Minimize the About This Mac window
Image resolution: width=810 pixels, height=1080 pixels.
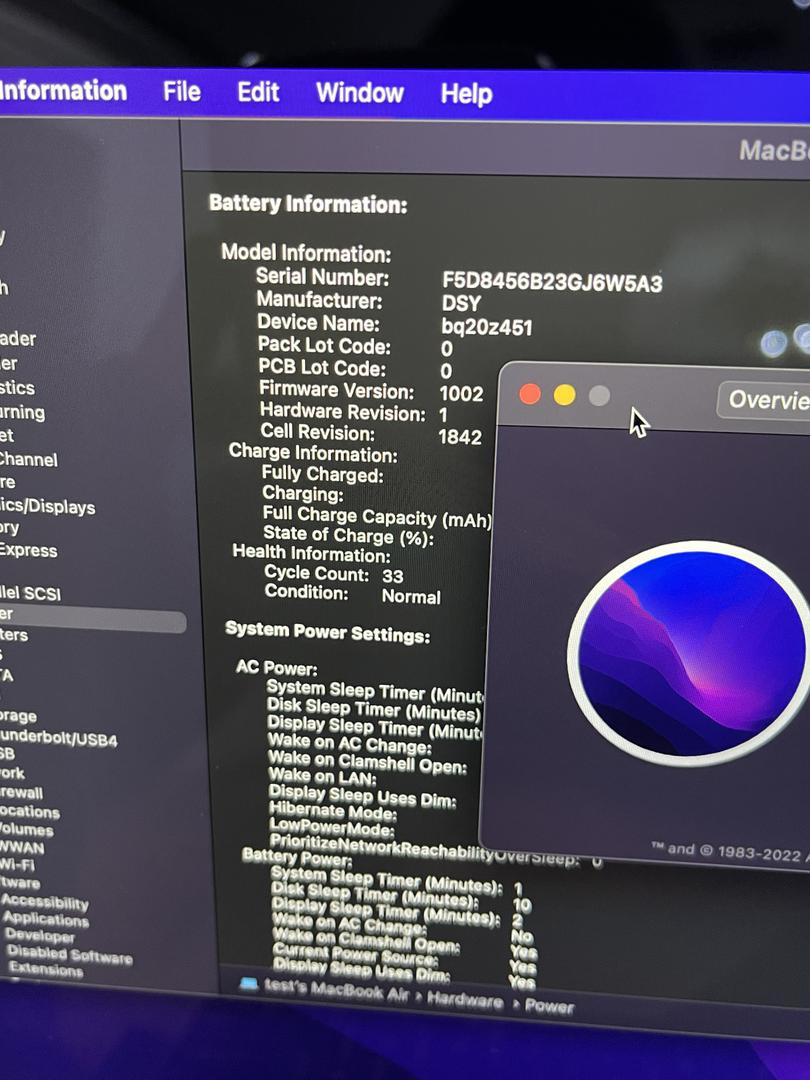click(564, 395)
